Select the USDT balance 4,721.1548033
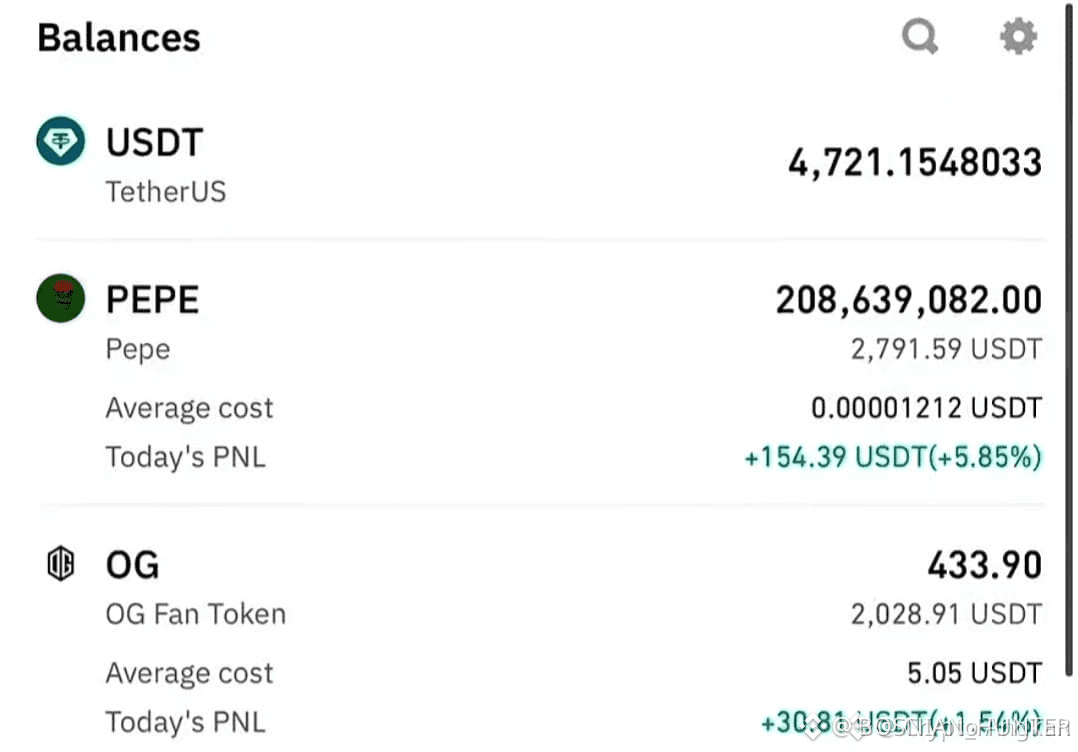 coord(914,162)
